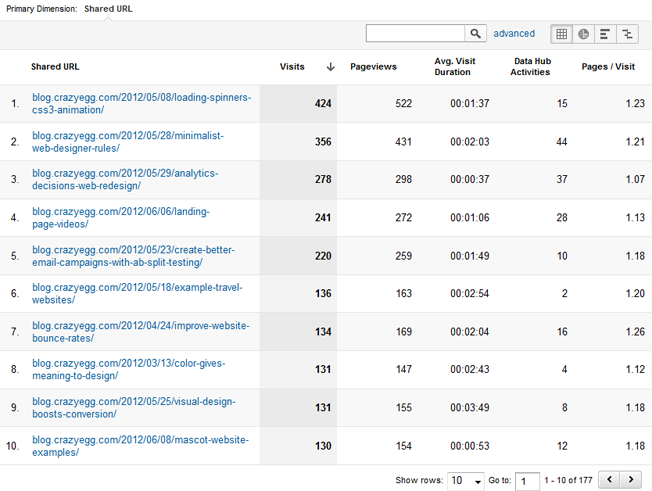This screenshot has height=491, width=652.
Task: Sort by the Pageviews column header
Action: [x=373, y=67]
